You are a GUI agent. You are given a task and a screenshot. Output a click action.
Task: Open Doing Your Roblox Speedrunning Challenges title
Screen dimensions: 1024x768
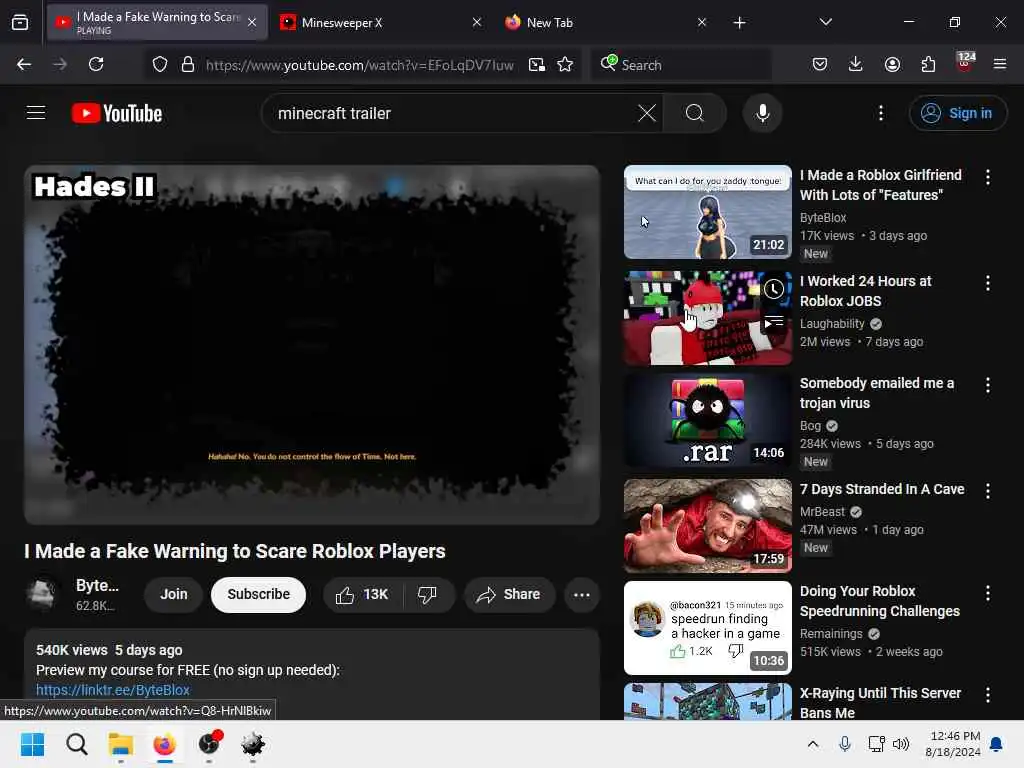coord(880,601)
